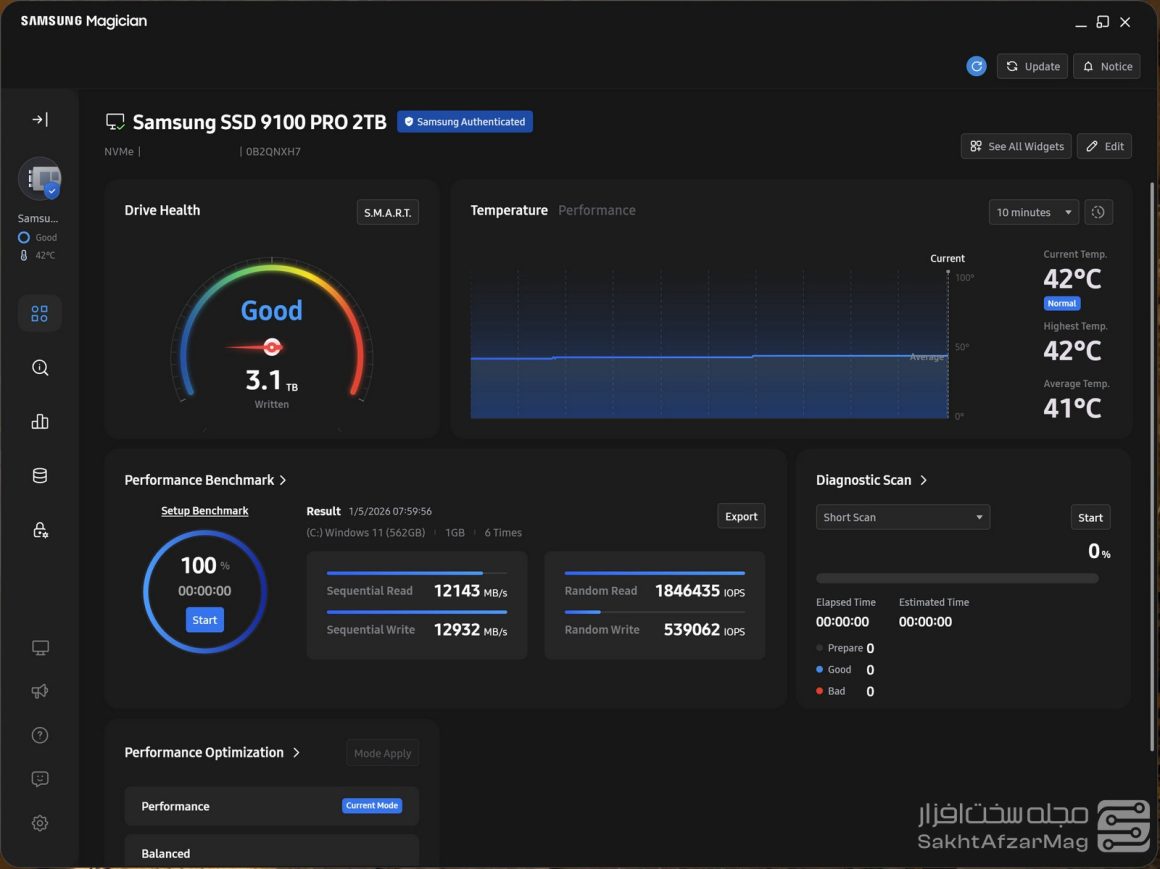Open the performance benchmark bar-chart icon

pyautogui.click(x=40, y=422)
